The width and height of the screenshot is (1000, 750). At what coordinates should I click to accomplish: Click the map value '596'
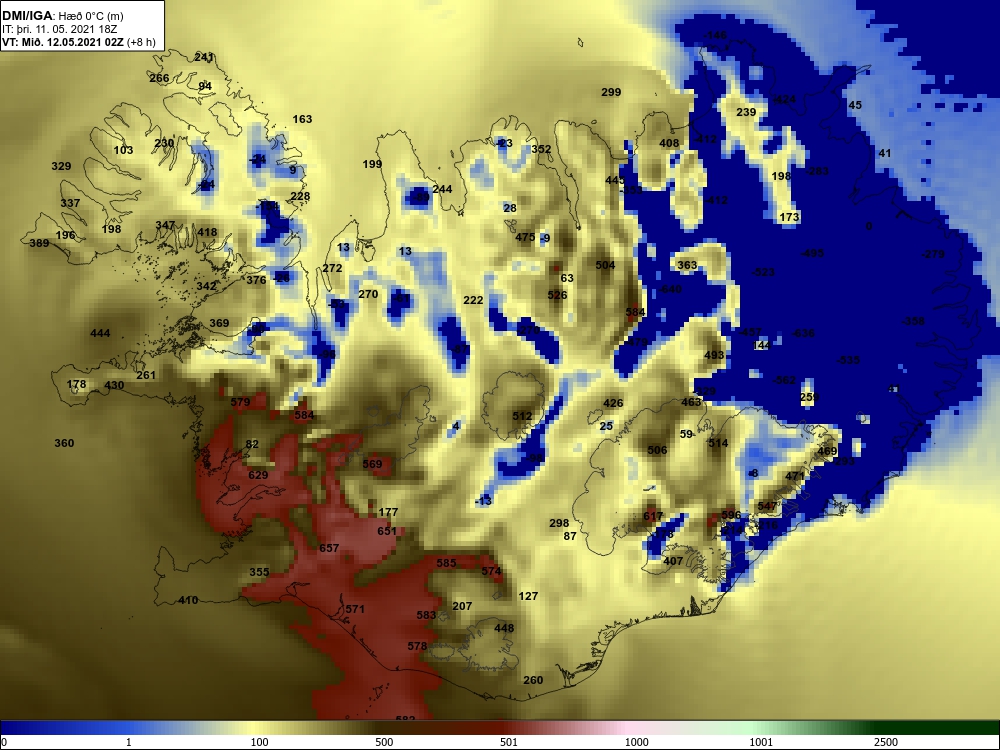[732, 515]
